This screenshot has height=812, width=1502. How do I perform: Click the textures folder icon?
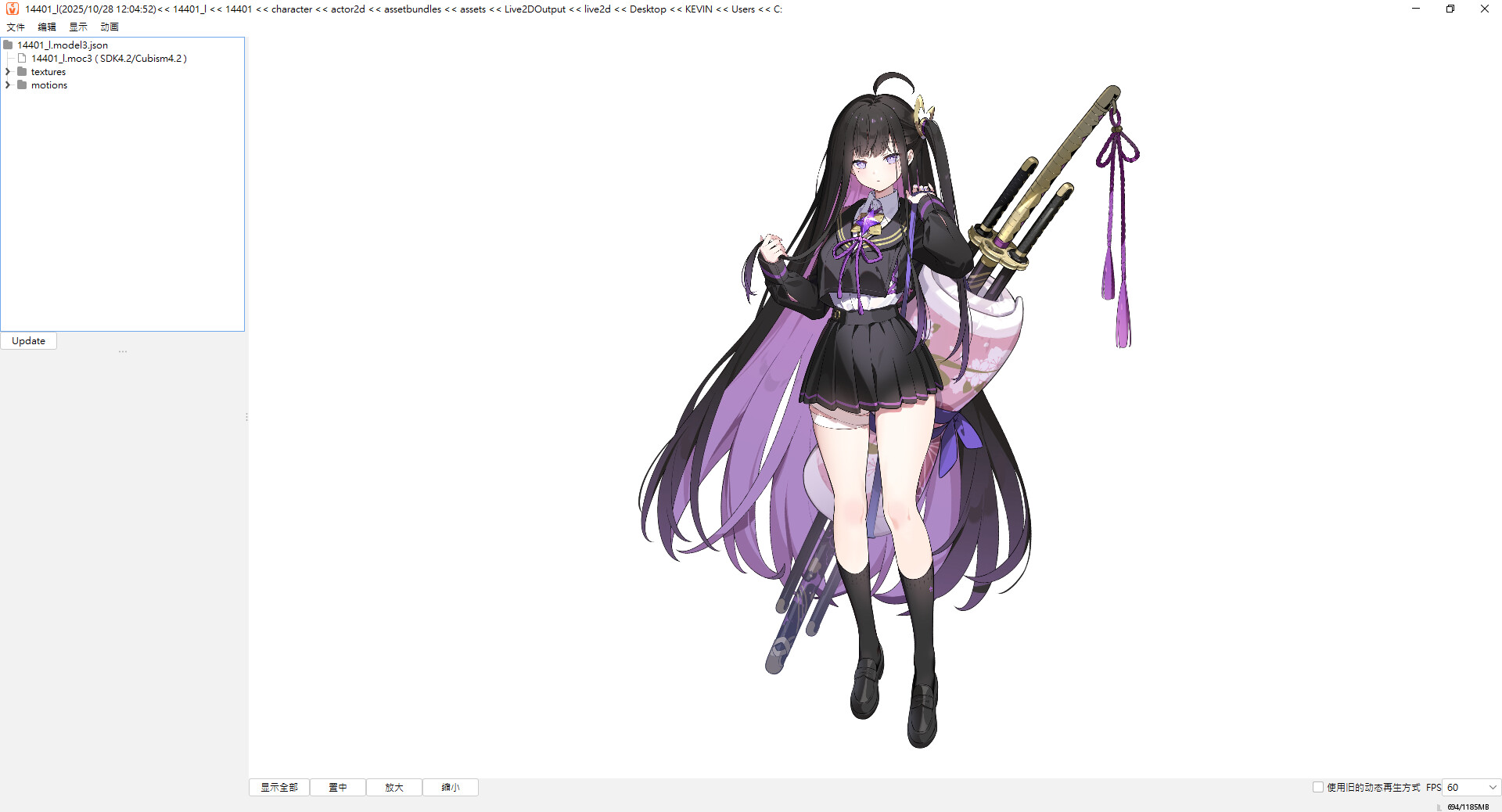coord(22,72)
